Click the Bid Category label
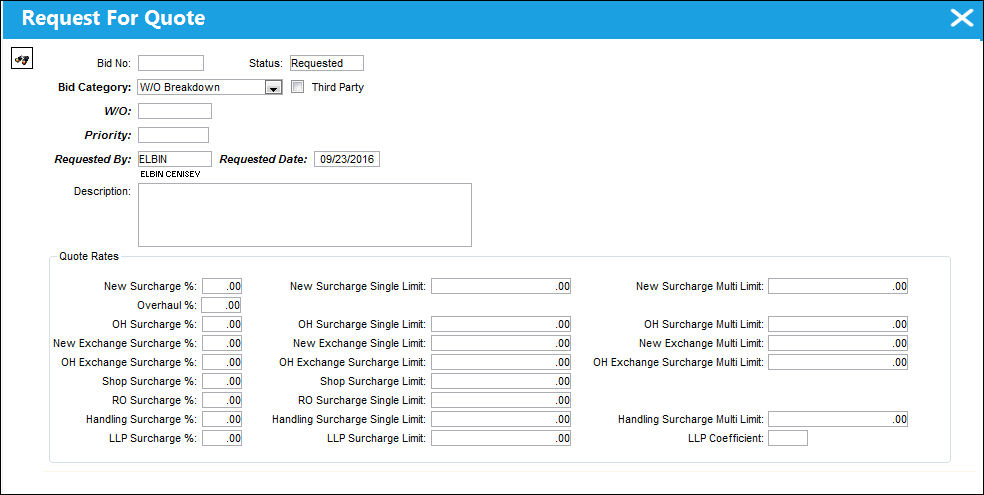Viewport: 984px width, 495px height. click(94, 87)
